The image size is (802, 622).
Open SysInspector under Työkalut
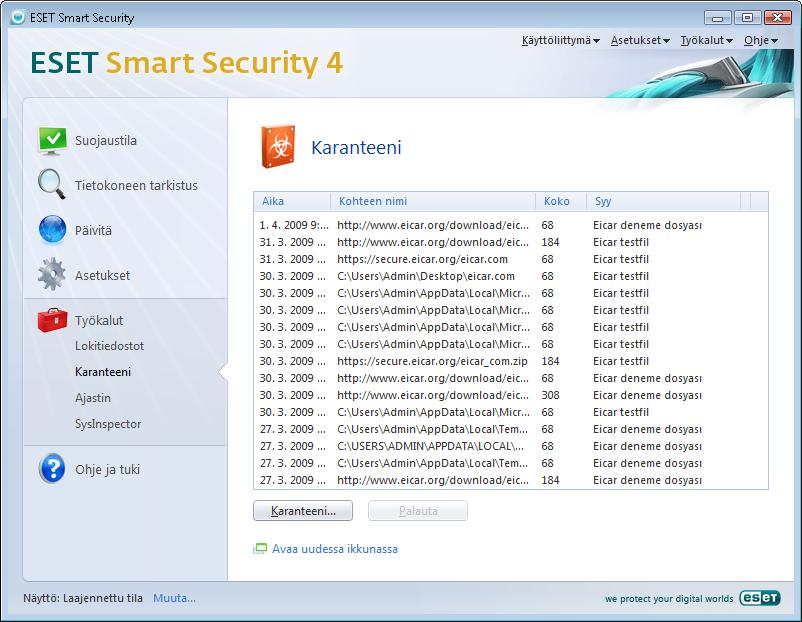(108, 424)
